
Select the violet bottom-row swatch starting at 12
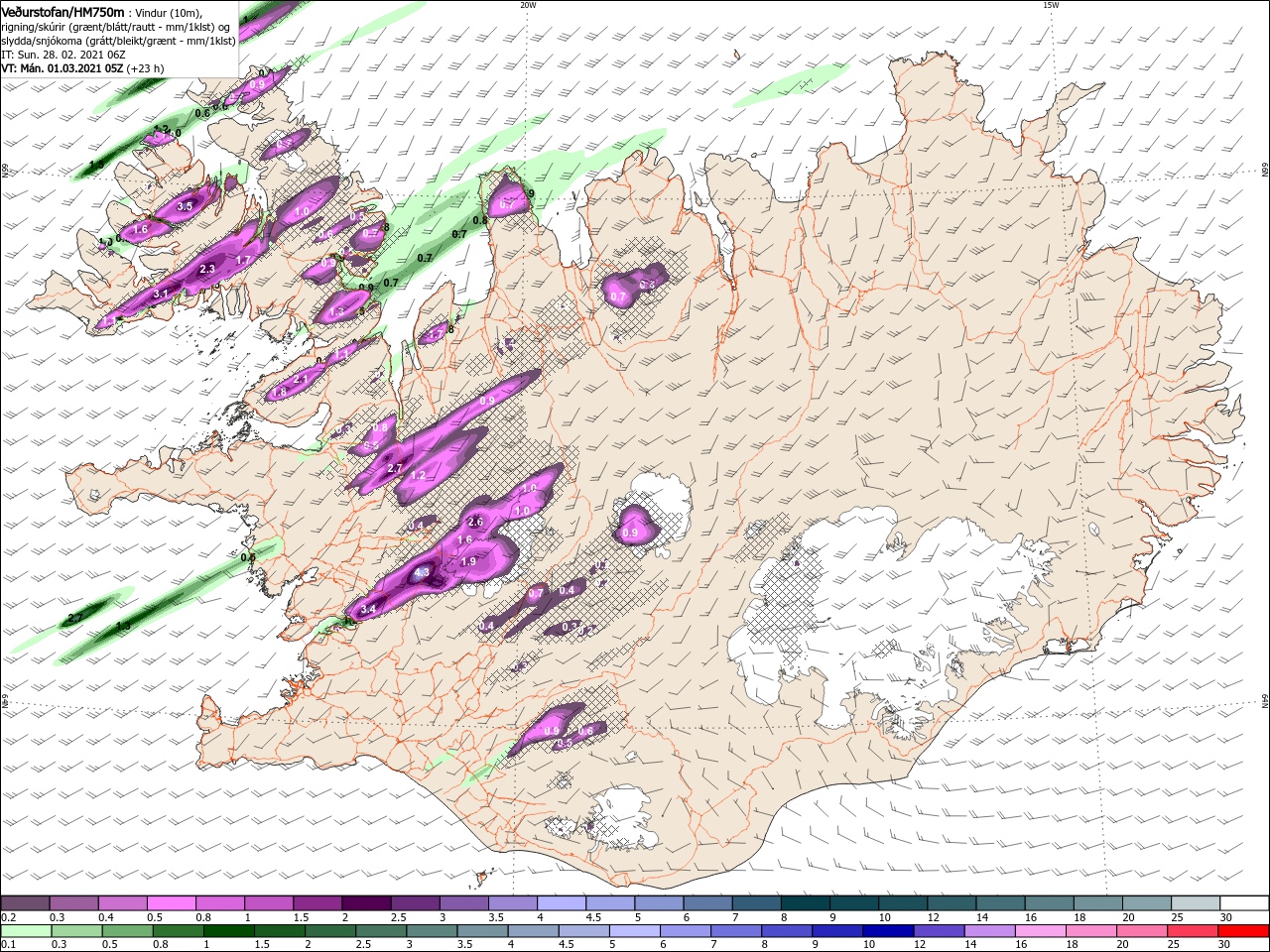939,931
